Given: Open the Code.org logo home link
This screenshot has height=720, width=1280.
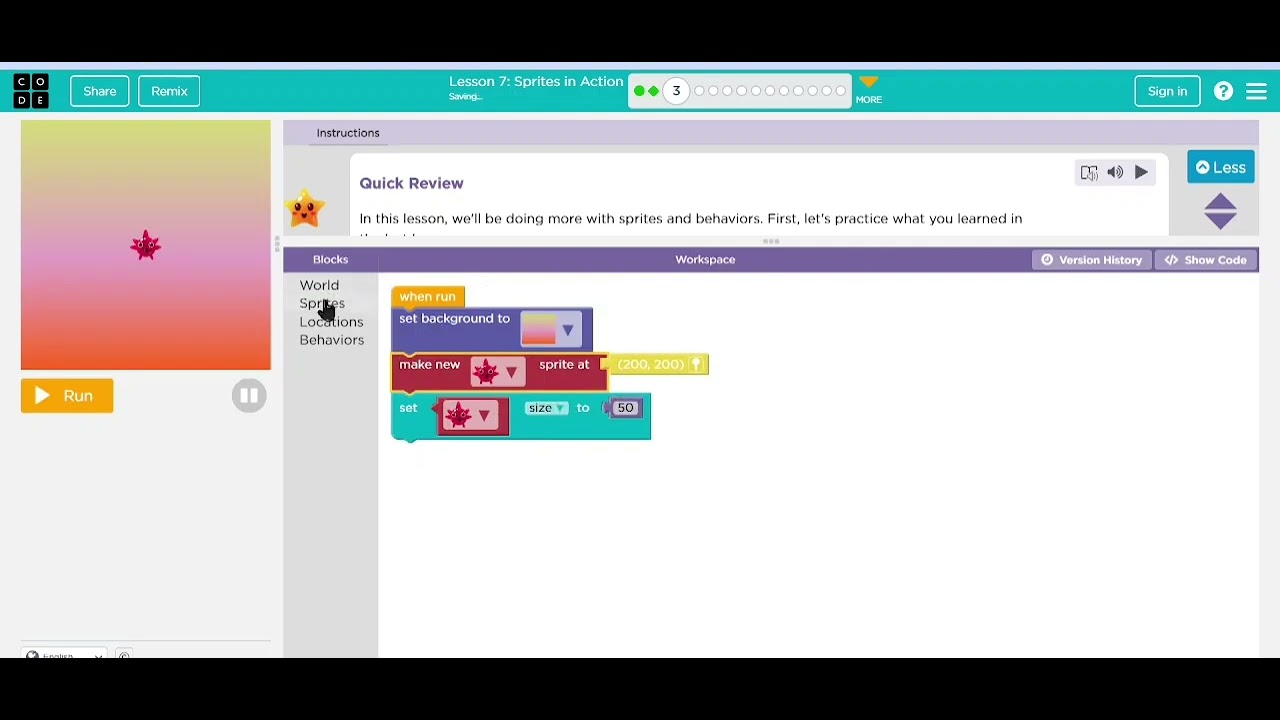Looking at the screenshot, I should point(30,91).
